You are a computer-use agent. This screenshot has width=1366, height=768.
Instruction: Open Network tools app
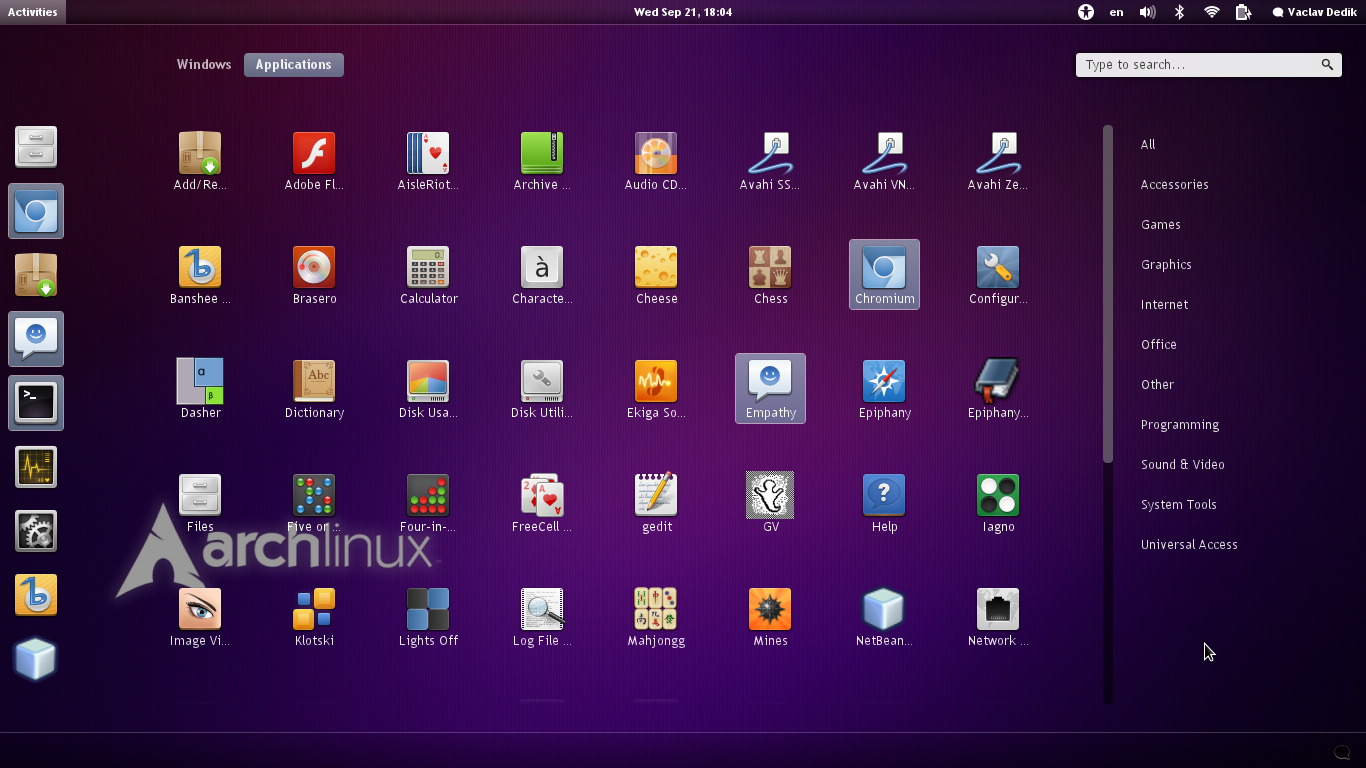(998, 617)
